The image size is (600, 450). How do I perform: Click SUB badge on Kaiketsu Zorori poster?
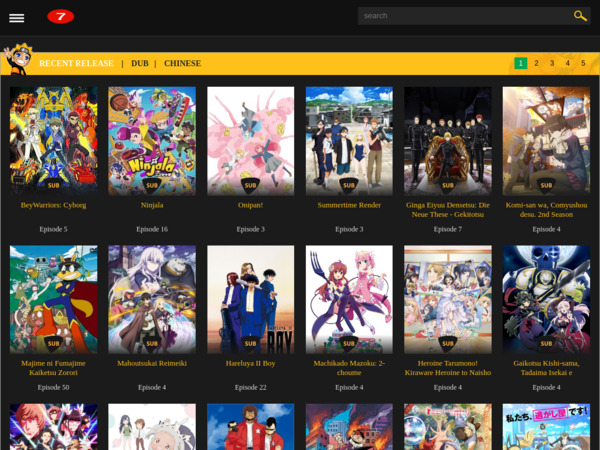coord(54,344)
